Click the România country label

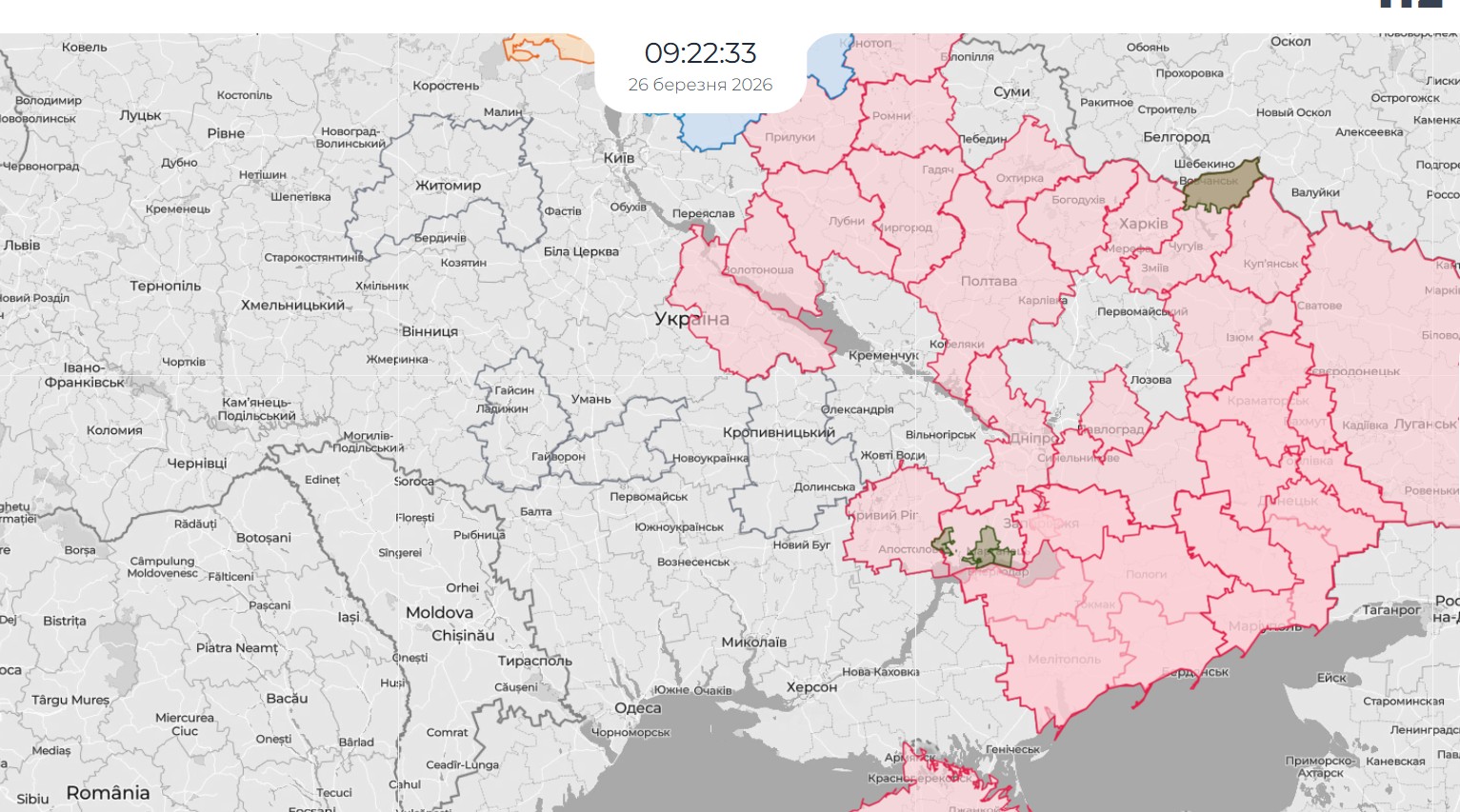[108, 793]
